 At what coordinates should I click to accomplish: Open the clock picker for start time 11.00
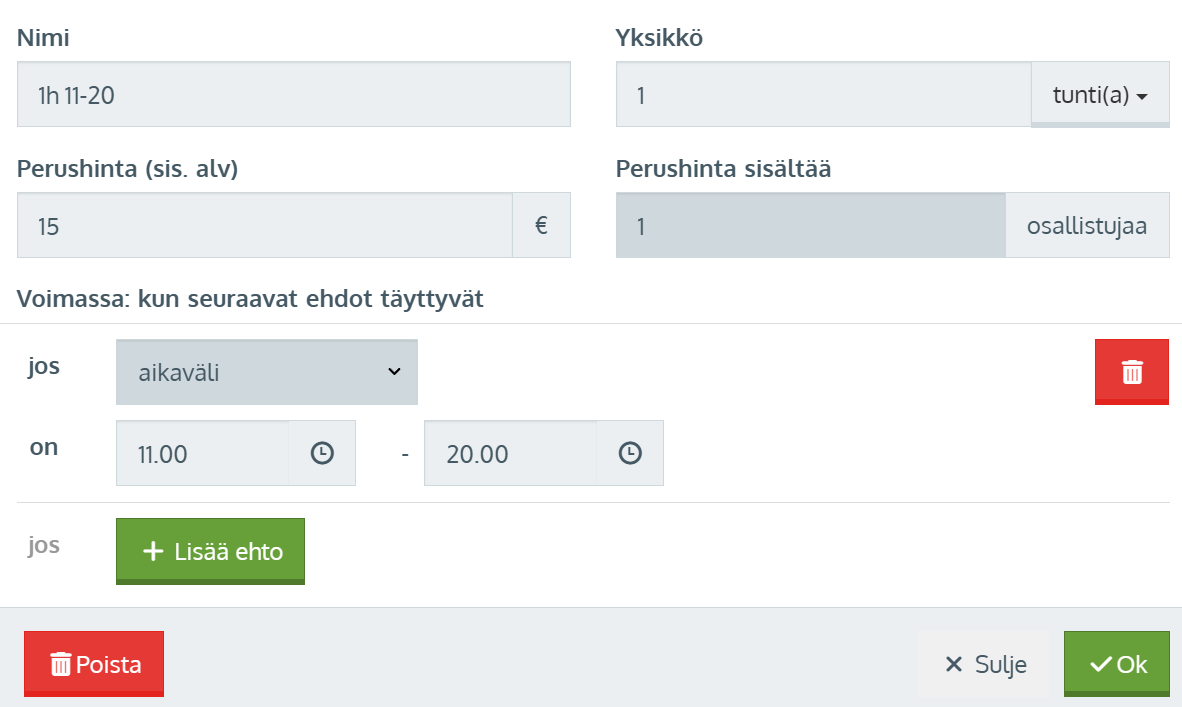[322, 453]
